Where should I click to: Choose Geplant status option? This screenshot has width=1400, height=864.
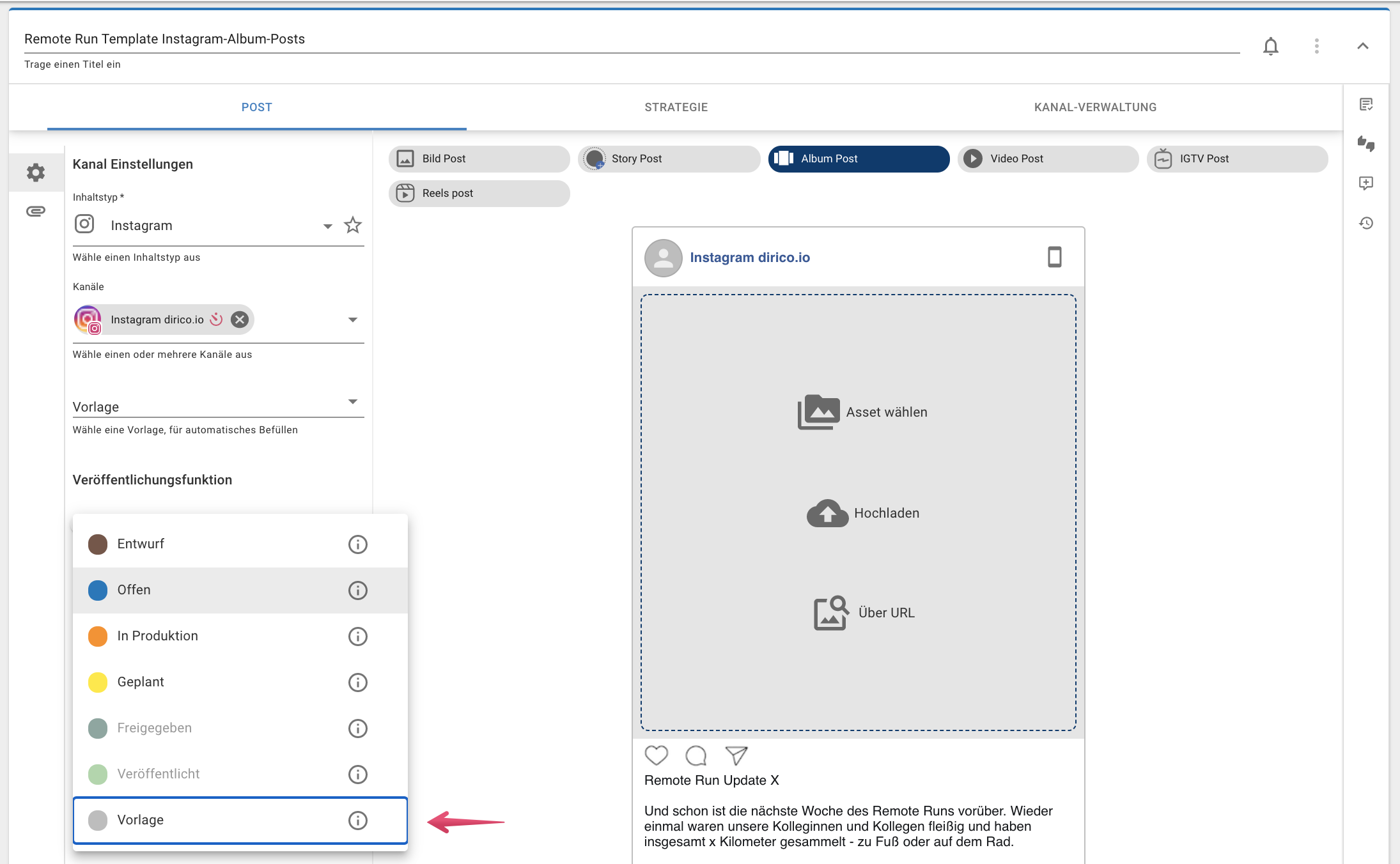(240, 683)
